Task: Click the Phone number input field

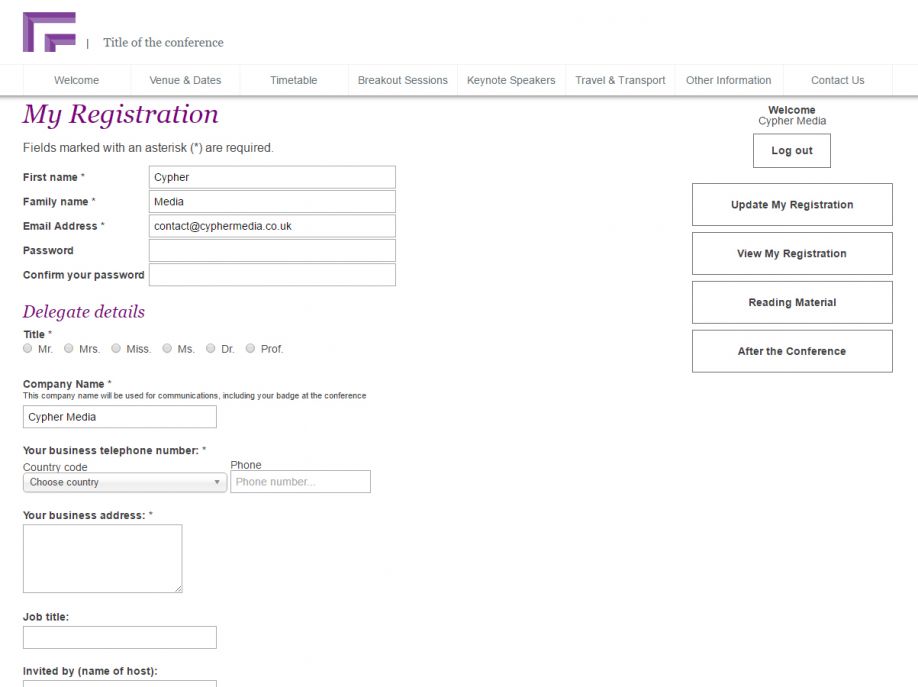Action: tap(300, 482)
